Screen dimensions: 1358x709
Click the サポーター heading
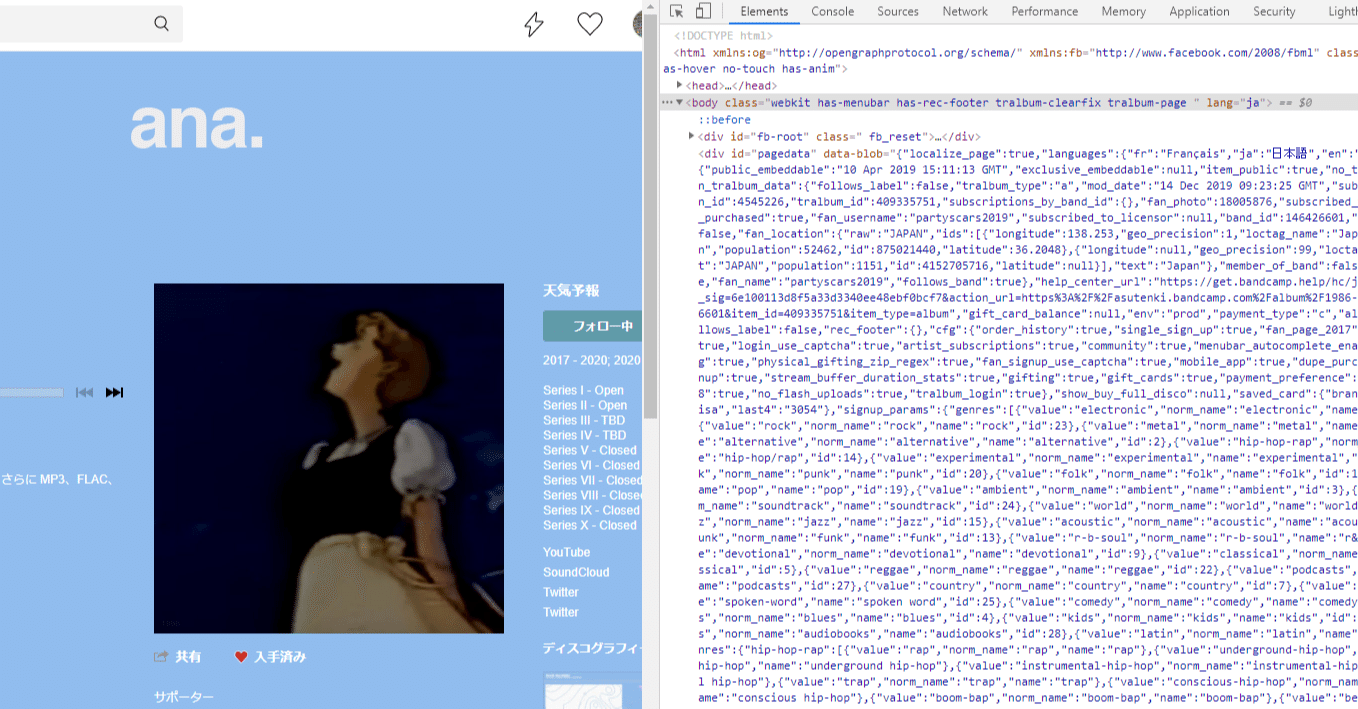[183, 697]
